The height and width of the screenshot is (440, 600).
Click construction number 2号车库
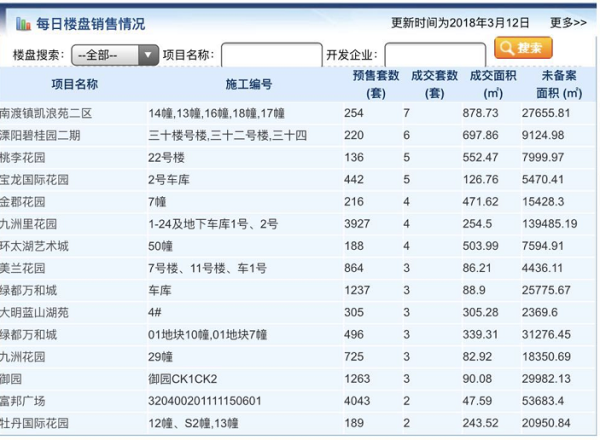(169, 180)
